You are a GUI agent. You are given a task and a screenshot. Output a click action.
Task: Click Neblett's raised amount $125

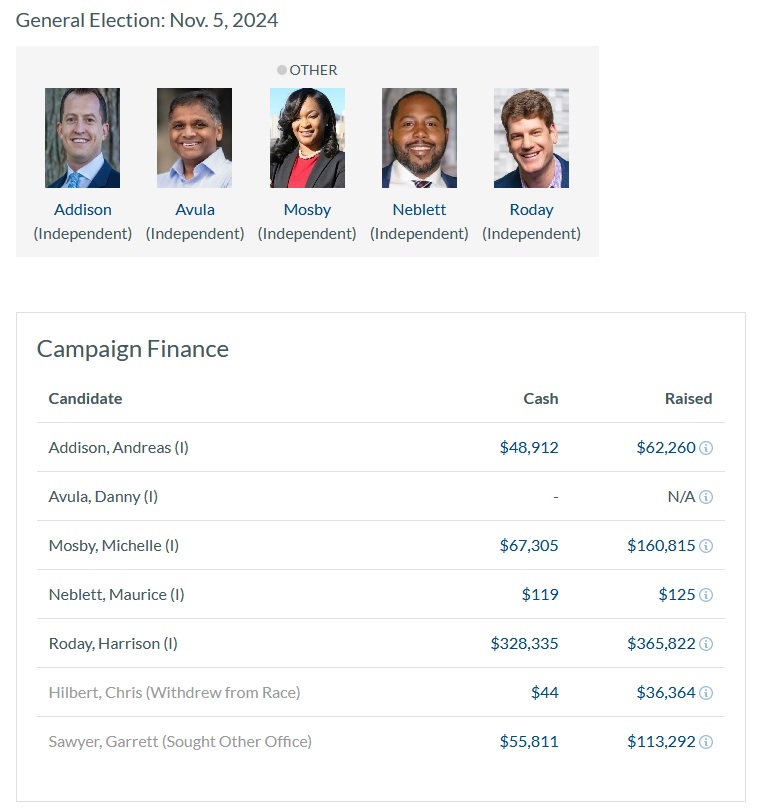(676, 595)
